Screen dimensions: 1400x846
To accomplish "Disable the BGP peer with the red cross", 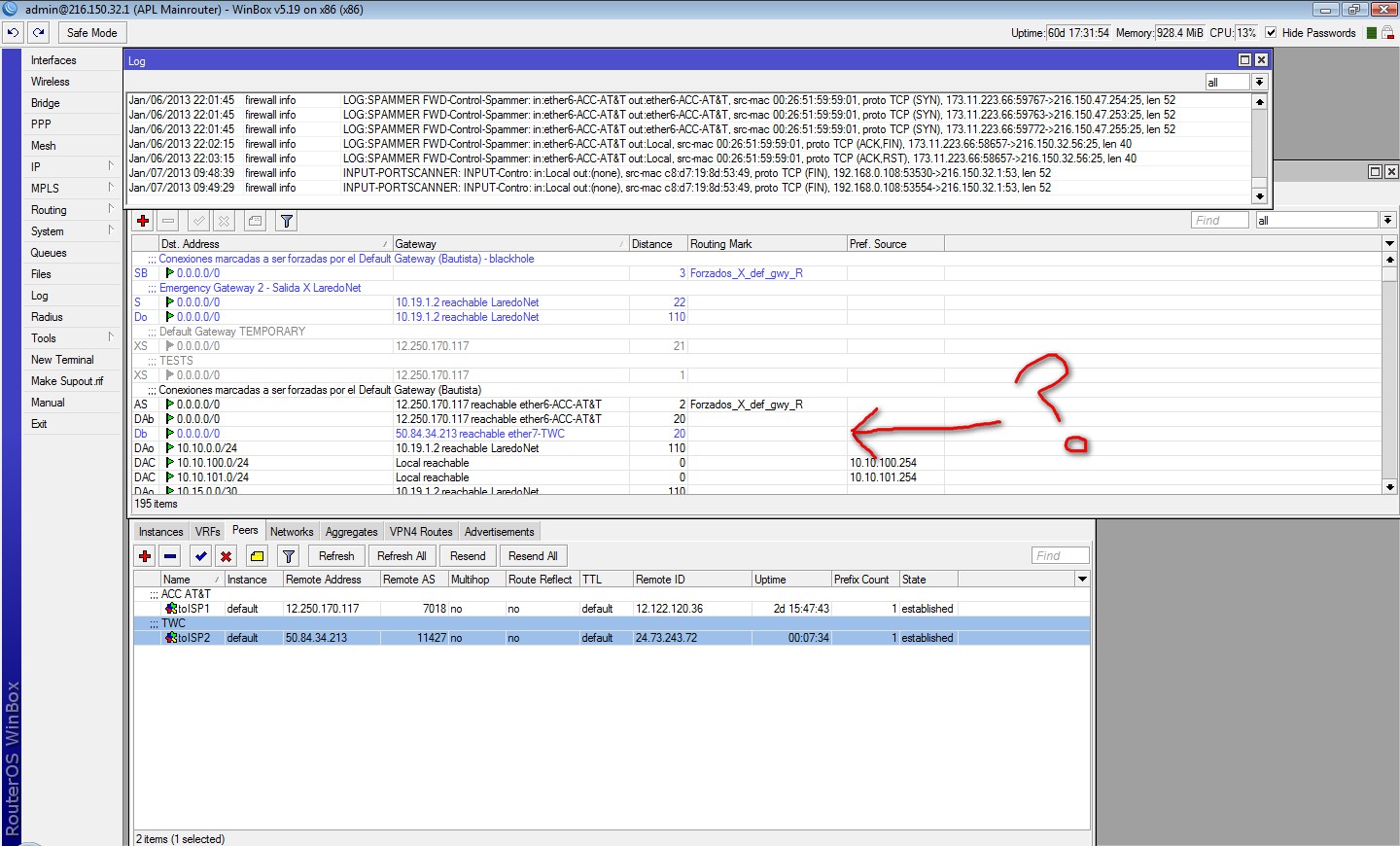I will [x=226, y=556].
